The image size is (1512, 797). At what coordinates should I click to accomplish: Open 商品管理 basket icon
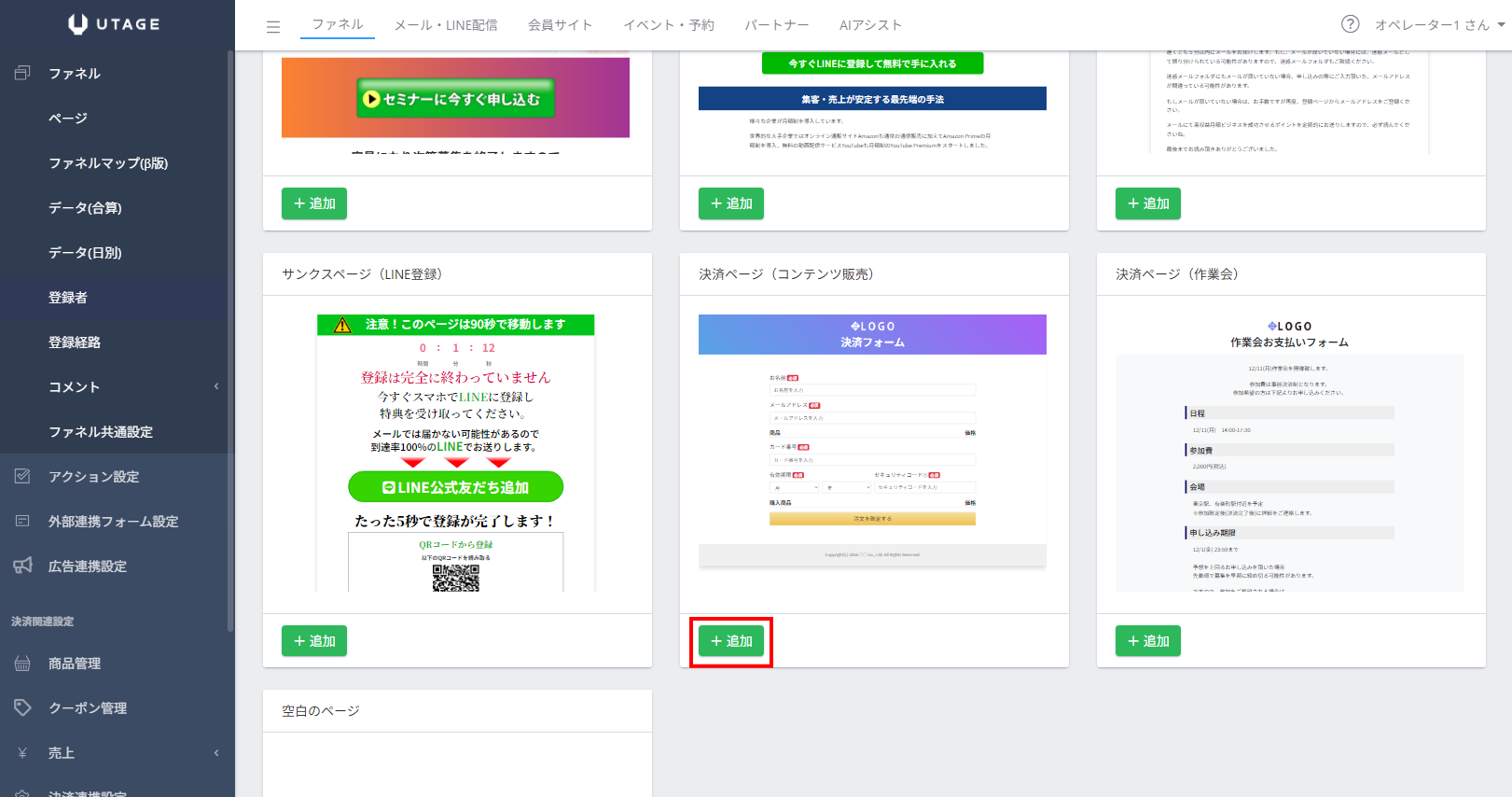(23, 663)
